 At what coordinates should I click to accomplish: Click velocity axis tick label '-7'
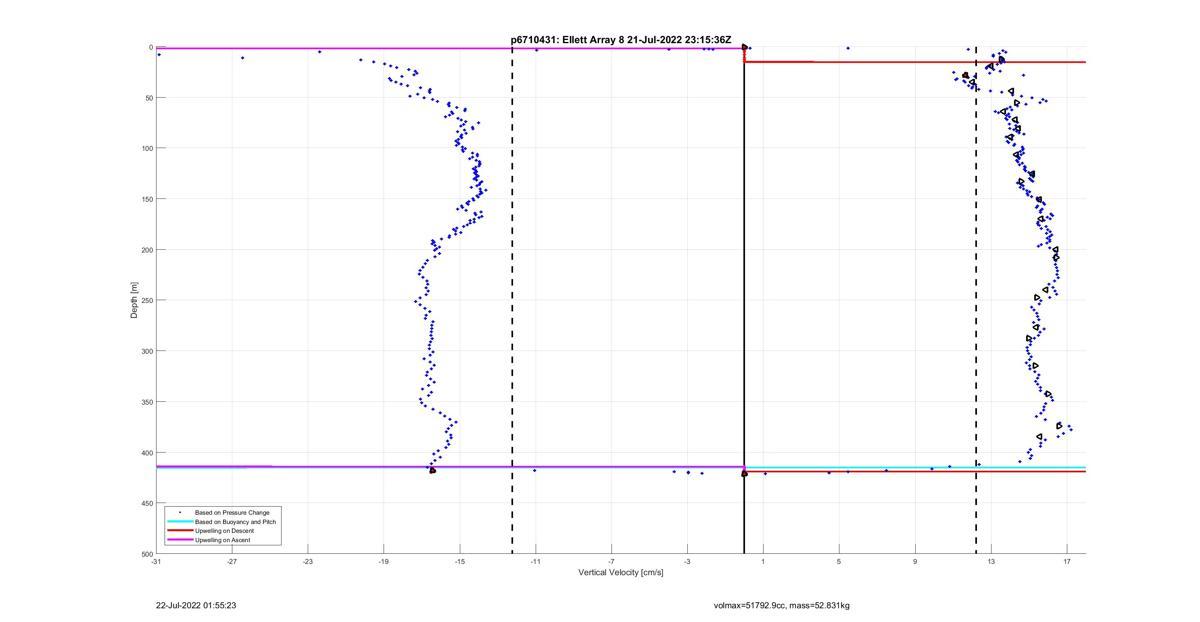click(x=611, y=562)
